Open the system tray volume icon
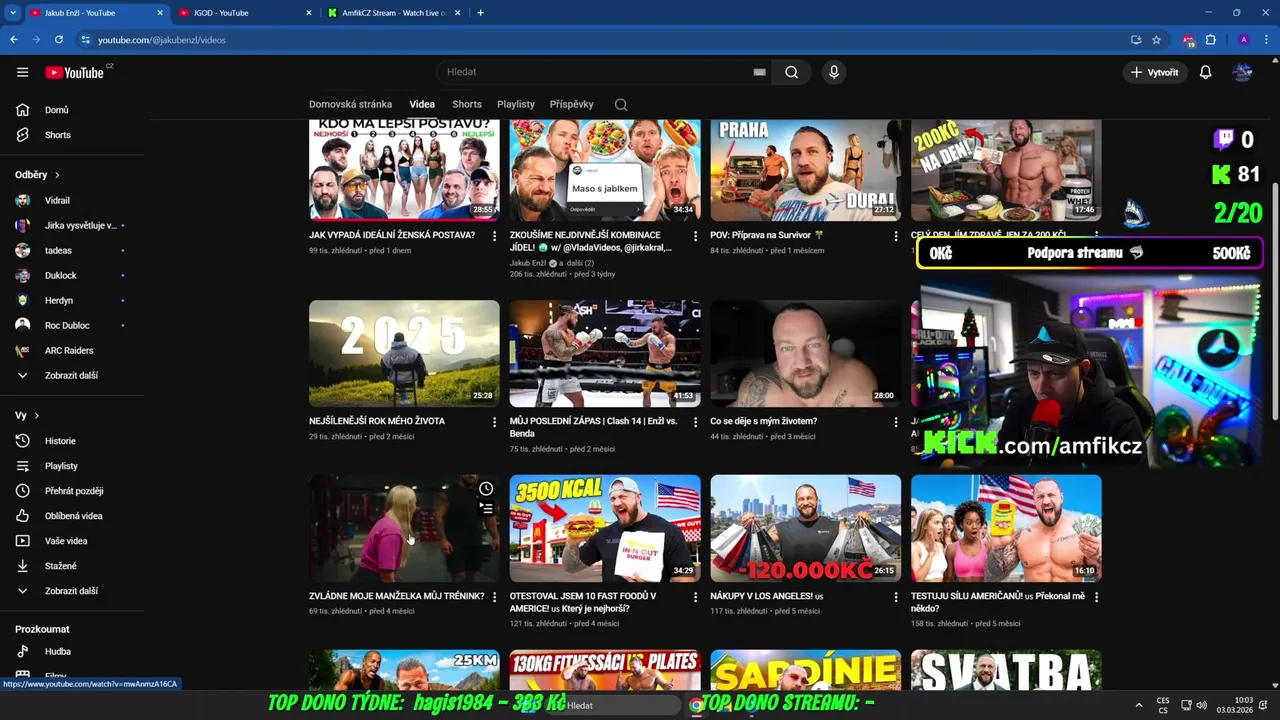The width and height of the screenshot is (1280, 720). (1201, 705)
